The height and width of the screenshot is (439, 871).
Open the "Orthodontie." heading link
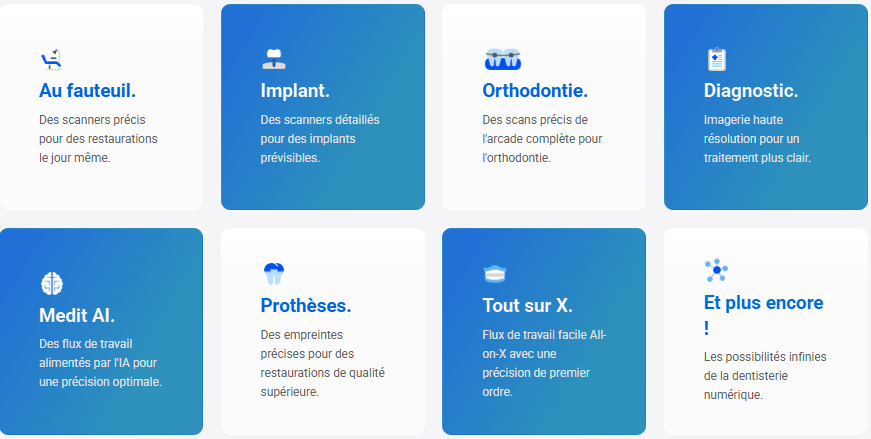pyautogui.click(x=535, y=91)
